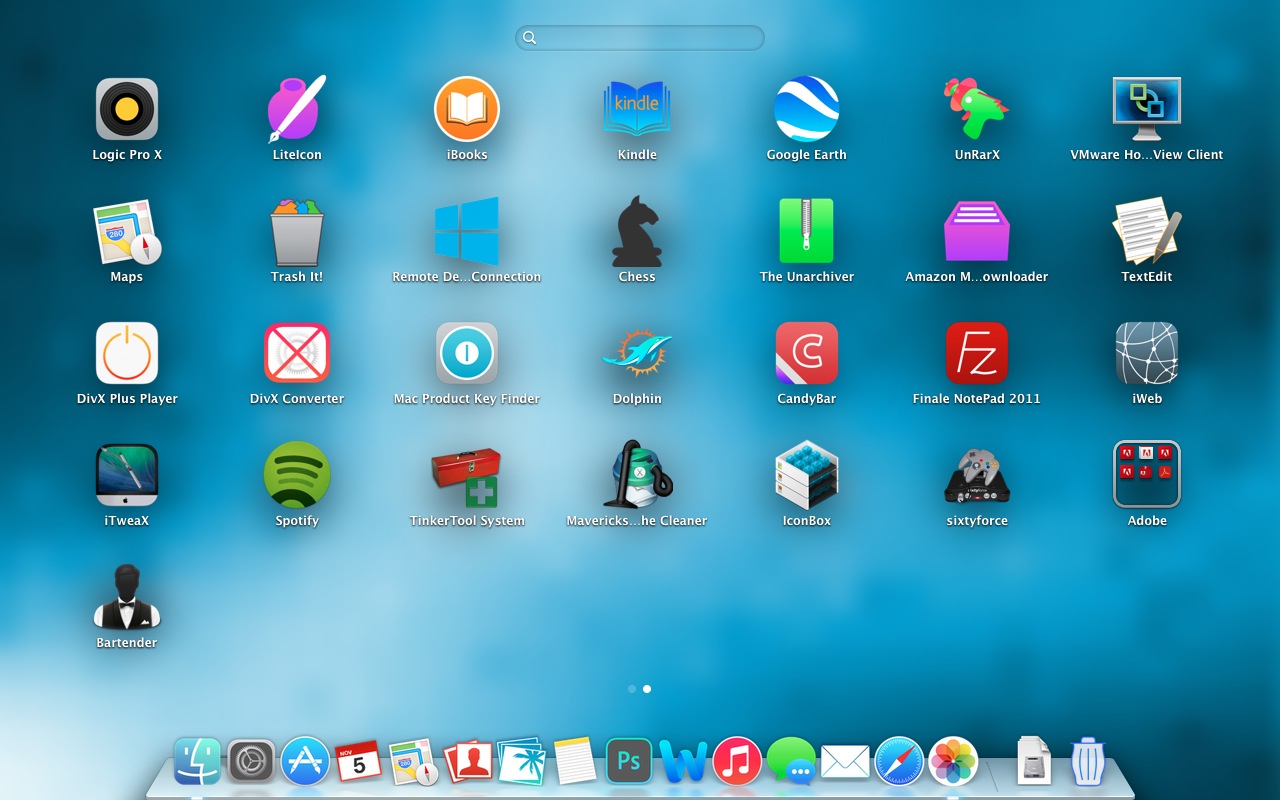Launch Trash It! app
This screenshot has width=1280, height=800.
coord(297,231)
